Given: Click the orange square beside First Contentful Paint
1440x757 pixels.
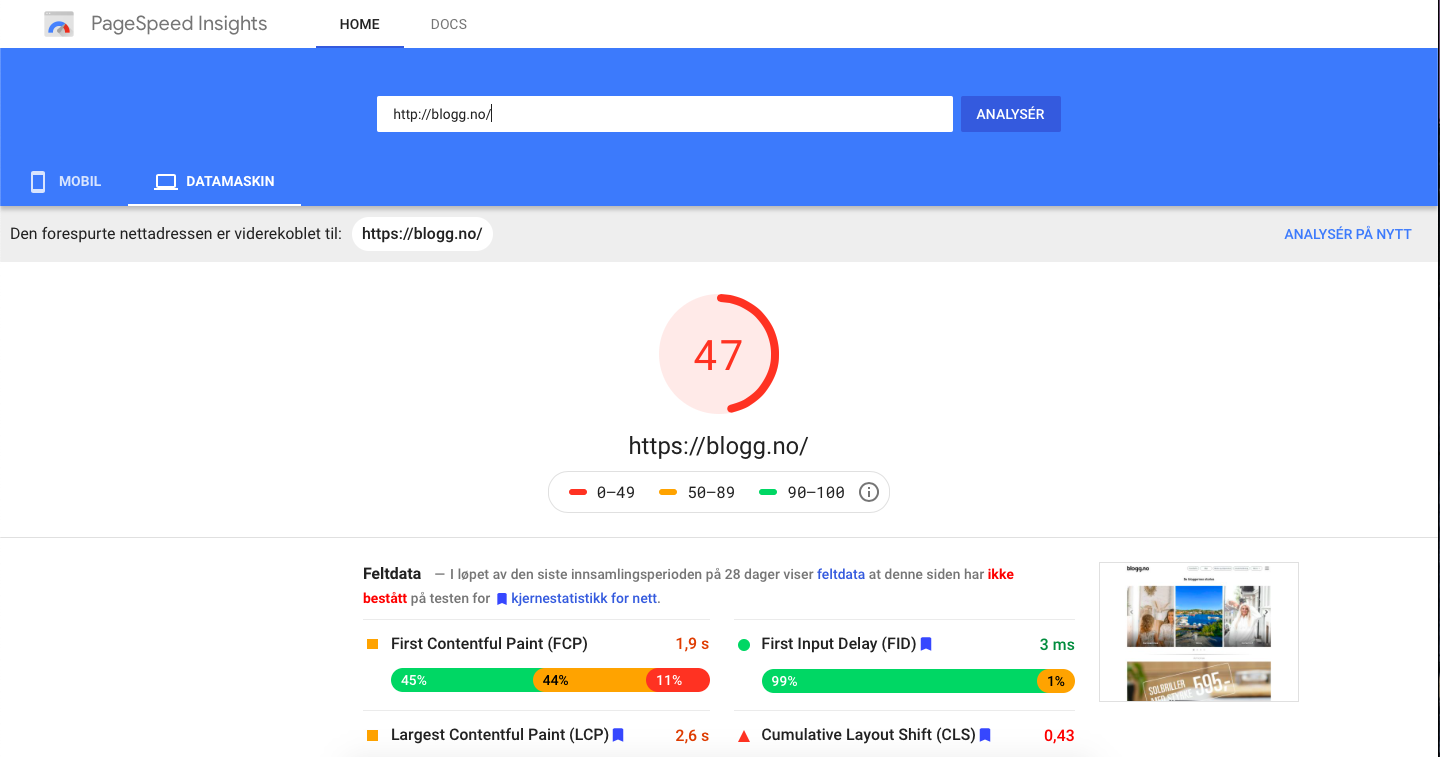Looking at the screenshot, I should coord(372,645).
